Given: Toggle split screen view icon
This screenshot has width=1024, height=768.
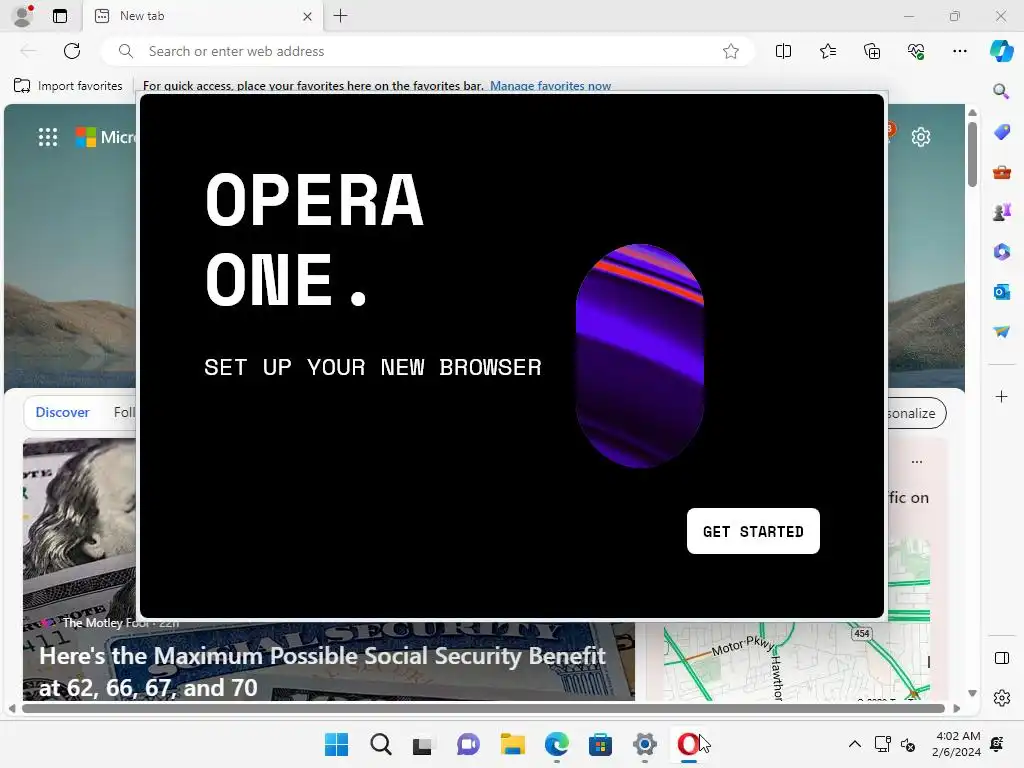Looking at the screenshot, I should click(x=784, y=51).
